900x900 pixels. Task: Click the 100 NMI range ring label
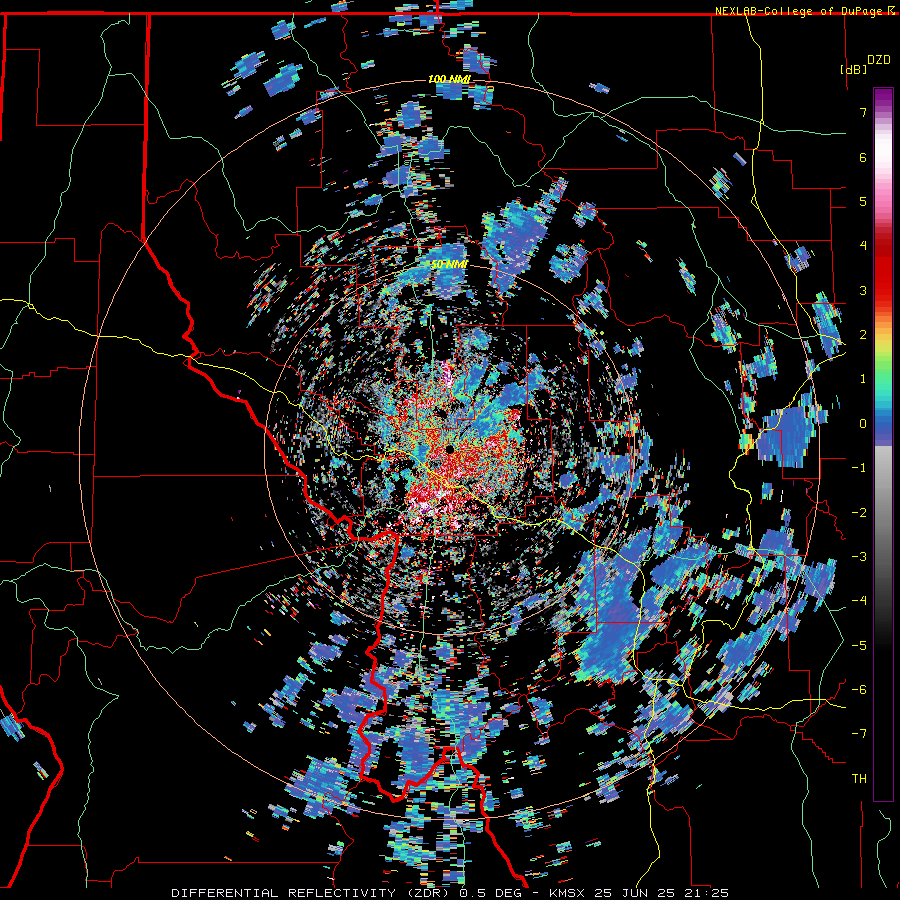(450, 79)
